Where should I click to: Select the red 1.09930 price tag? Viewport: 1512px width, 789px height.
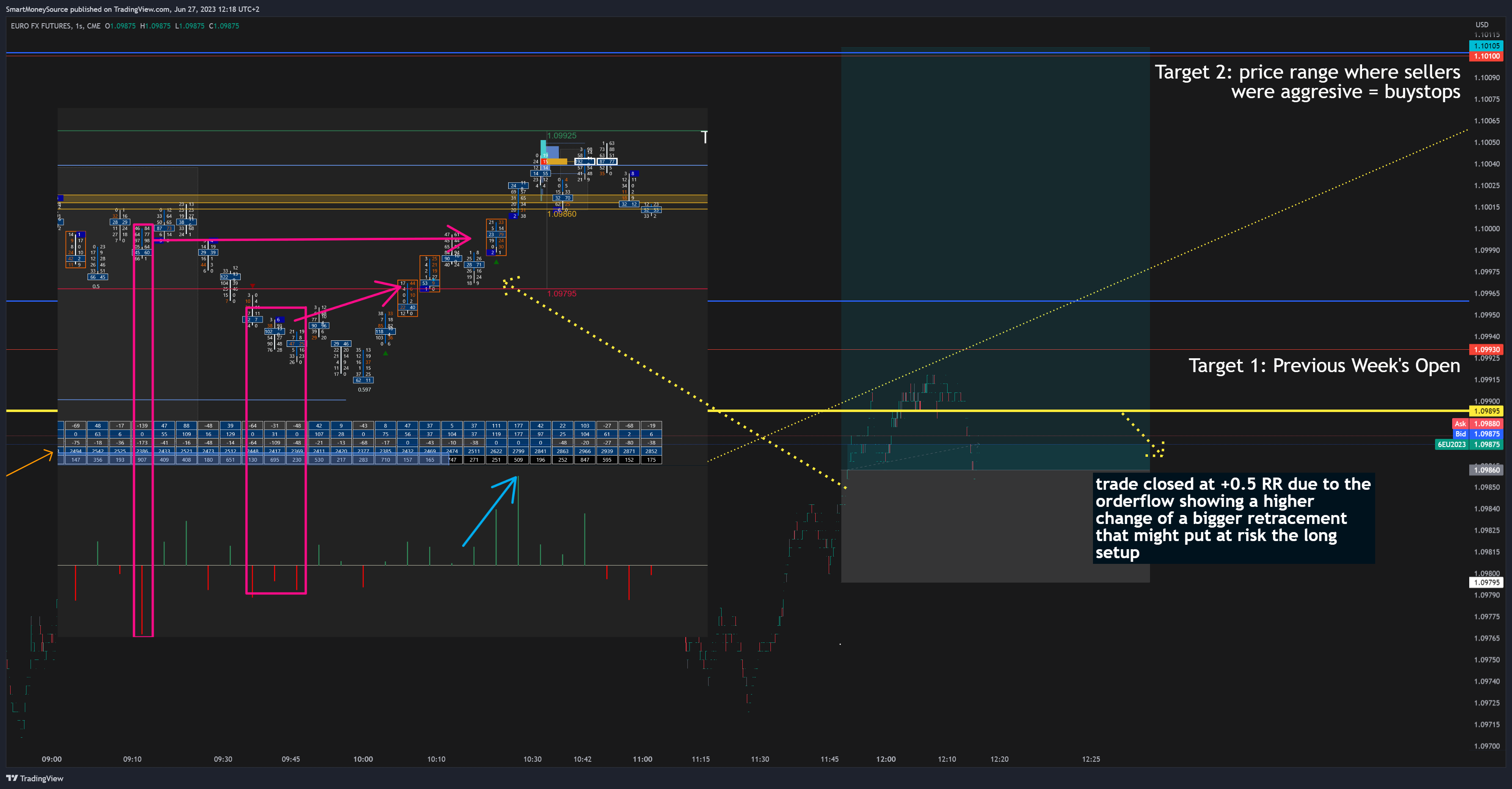(1486, 350)
